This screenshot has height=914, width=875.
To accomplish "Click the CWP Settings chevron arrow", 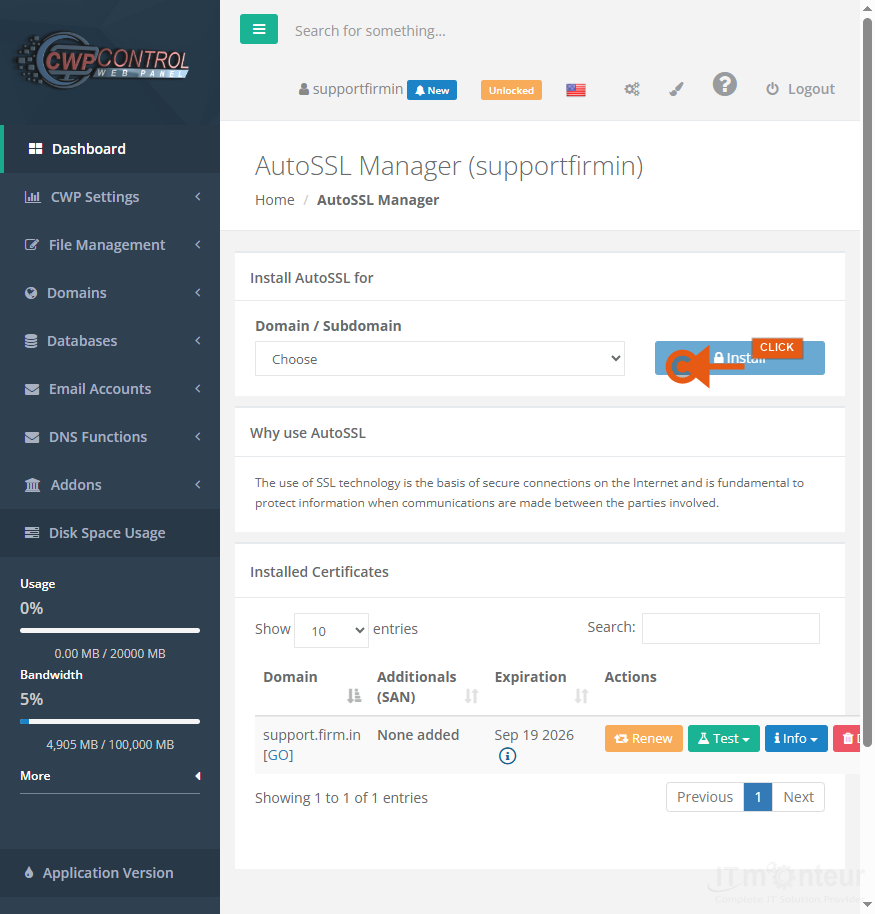I will tap(198, 196).
